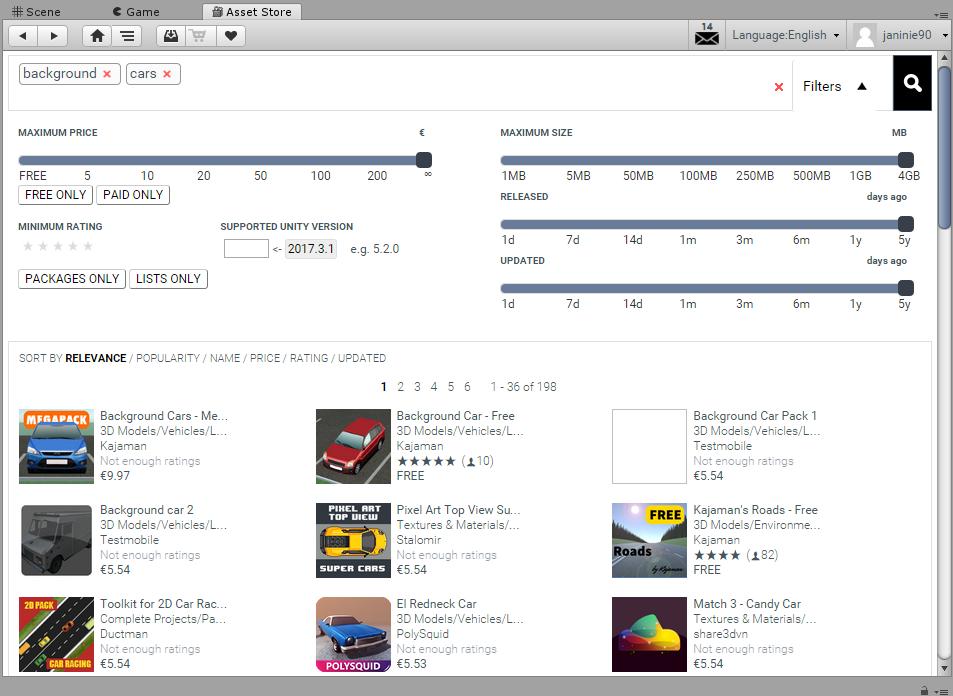The height and width of the screenshot is (696, 953).
Task: Click the vertical scrollbar thumb
Action: [x=944, y=148]
